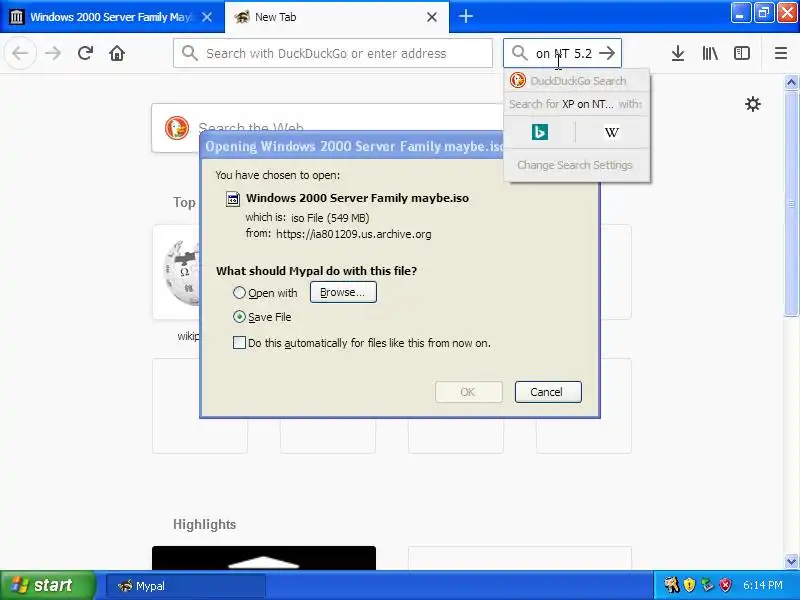This screenshot has height=600, width=800.
Task: Toggle the sidebar icon in toolbar
Action: click(x=742, y=53)
